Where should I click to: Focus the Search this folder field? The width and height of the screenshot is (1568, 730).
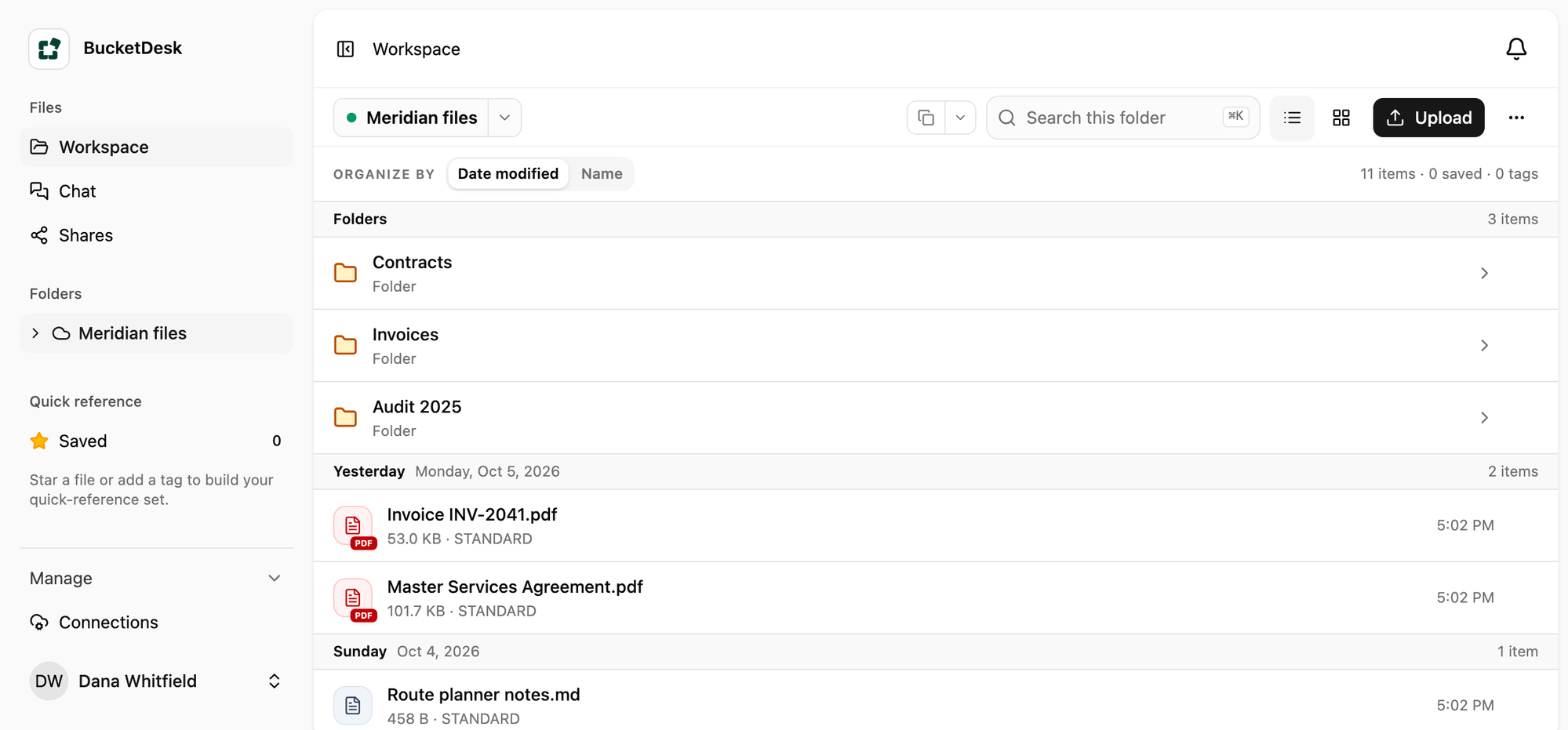click(1122, 118)
